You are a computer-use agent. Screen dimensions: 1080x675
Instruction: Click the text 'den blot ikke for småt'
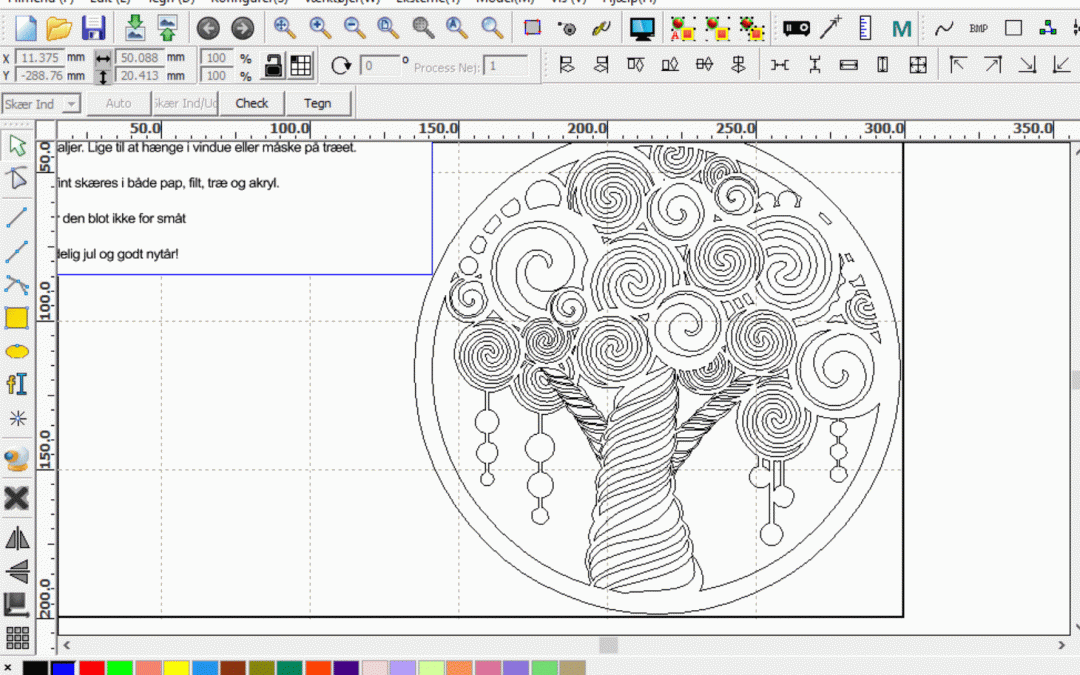pyautogui.click(x=124, y=218)
